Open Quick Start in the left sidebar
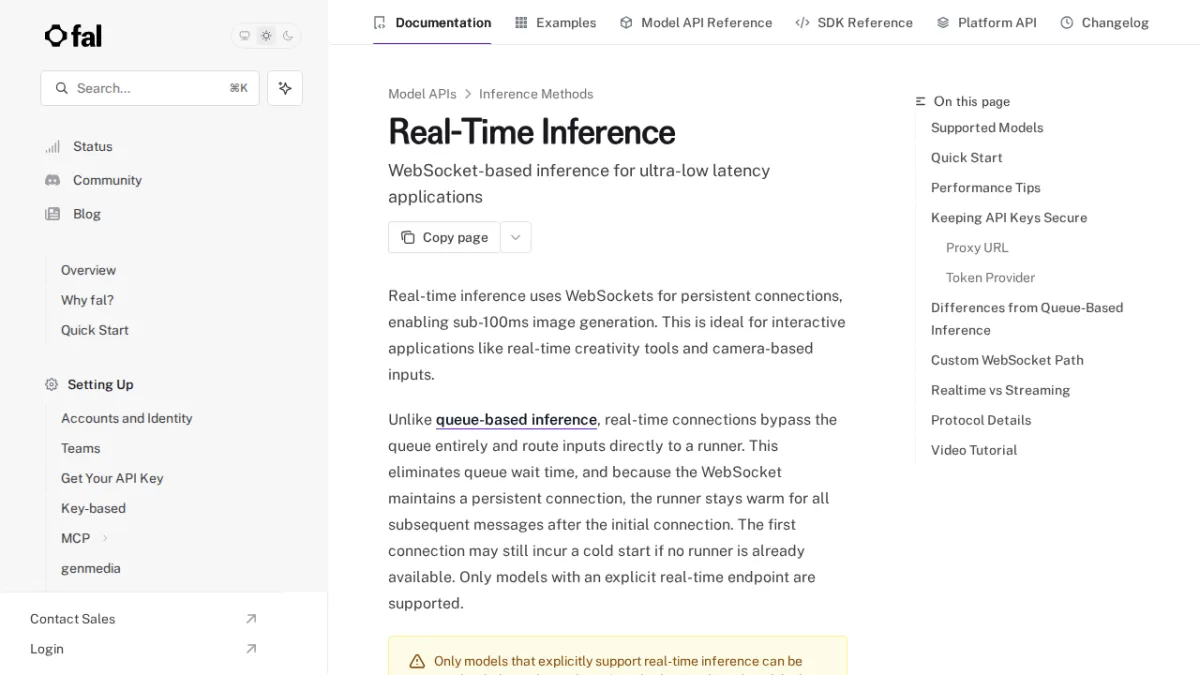Image resolution: width=1200 pixels, height=675 pixels. (95, 330)
